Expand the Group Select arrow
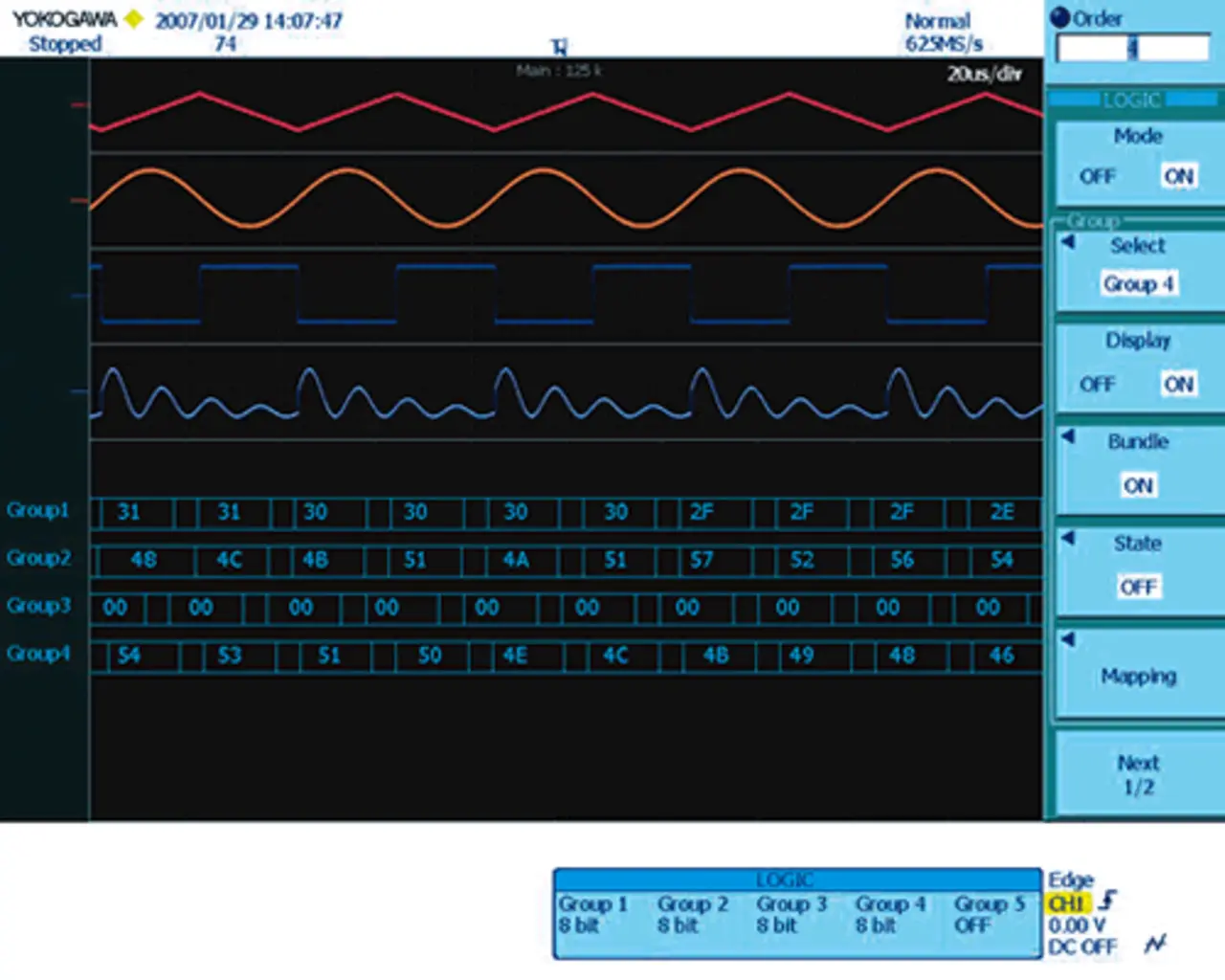Viewport: 1225px width, 980px height. [x=1068, y=243]
